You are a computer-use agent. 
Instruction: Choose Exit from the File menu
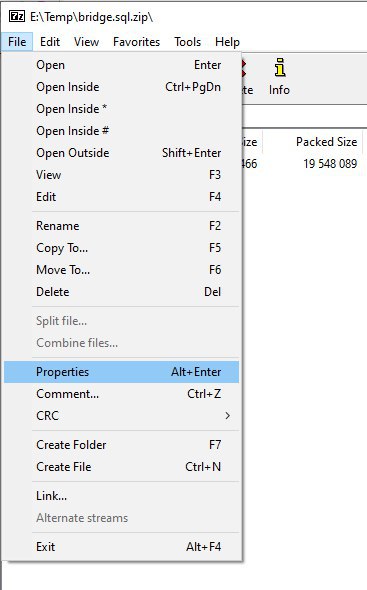pyautogui.click(x=122, y=546)
